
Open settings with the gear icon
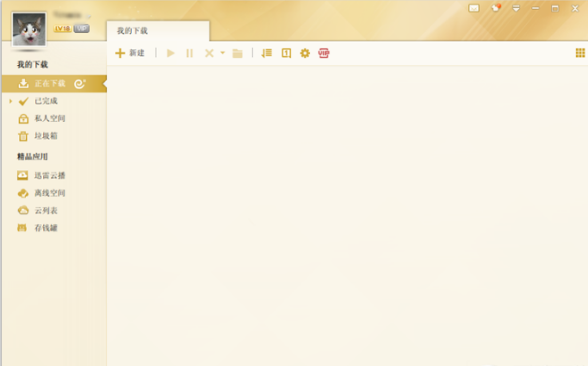click(x=305, y=53)
